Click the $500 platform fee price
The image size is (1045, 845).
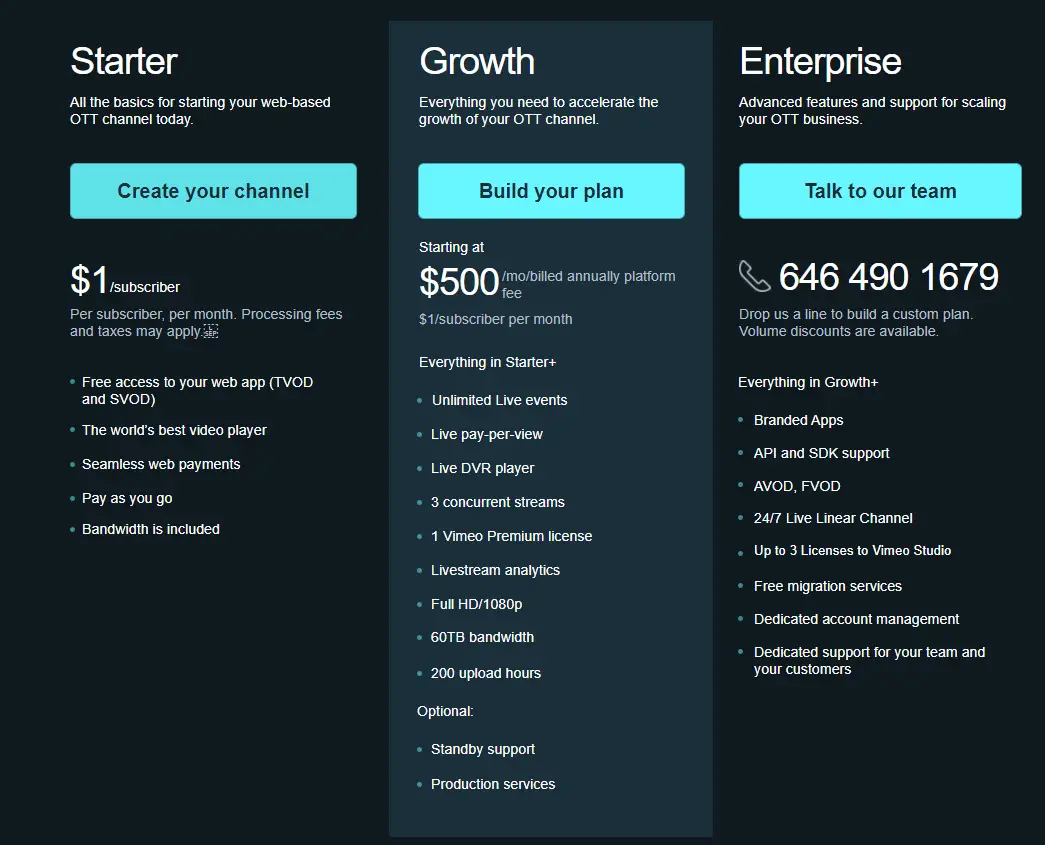pos(459,283)
